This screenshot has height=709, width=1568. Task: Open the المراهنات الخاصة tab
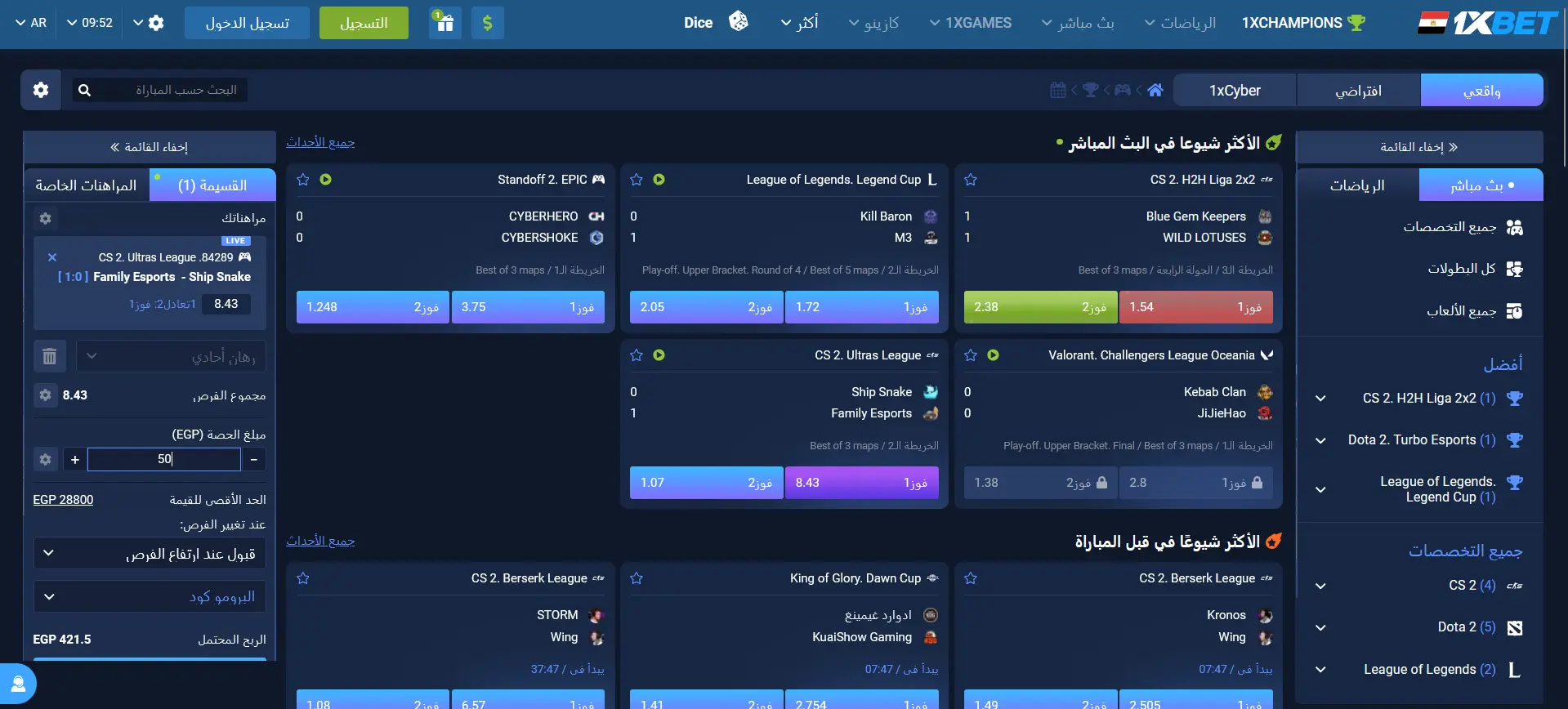point(87,185)
